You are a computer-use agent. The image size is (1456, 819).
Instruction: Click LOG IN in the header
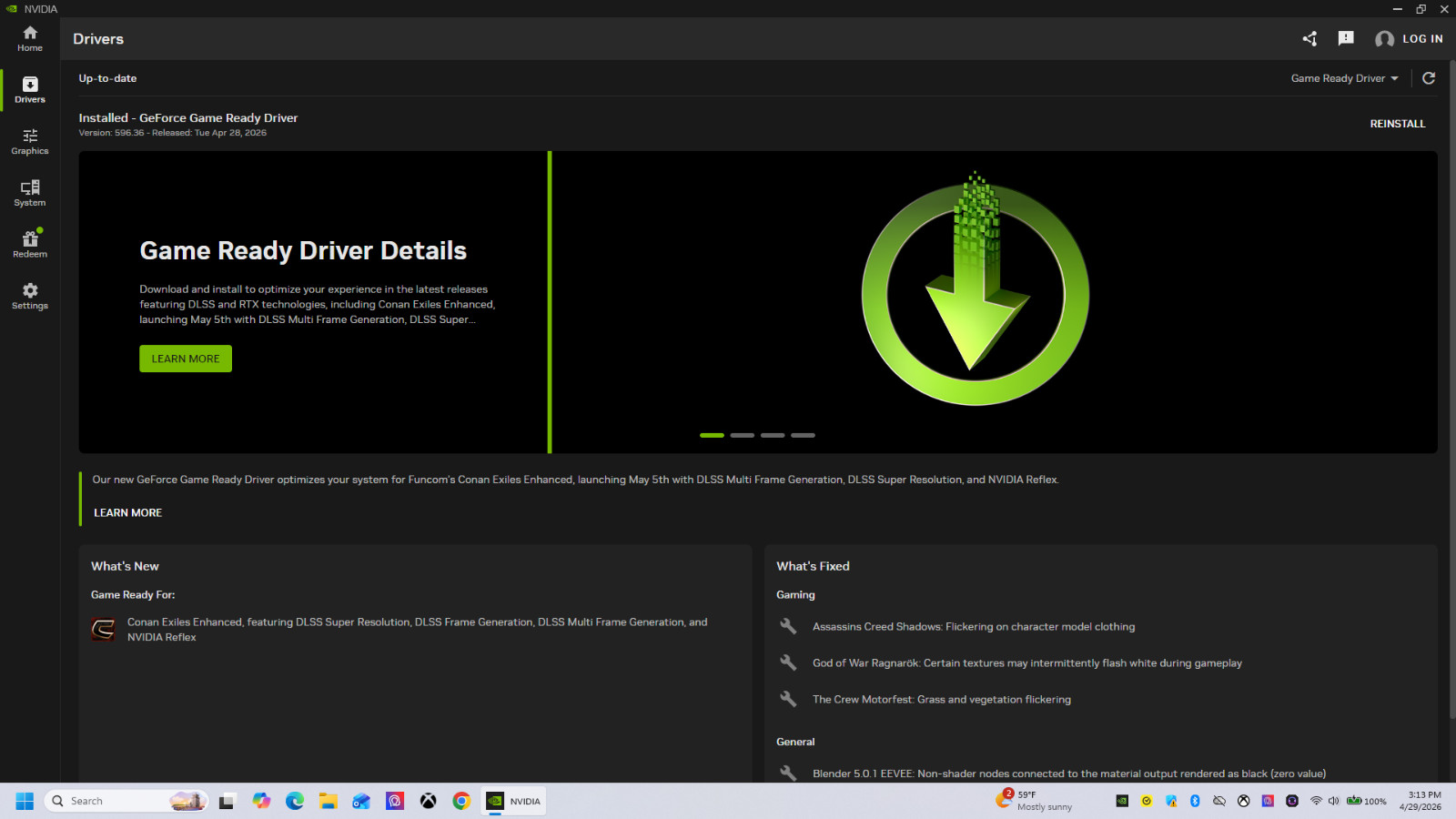coord(1409,38)
